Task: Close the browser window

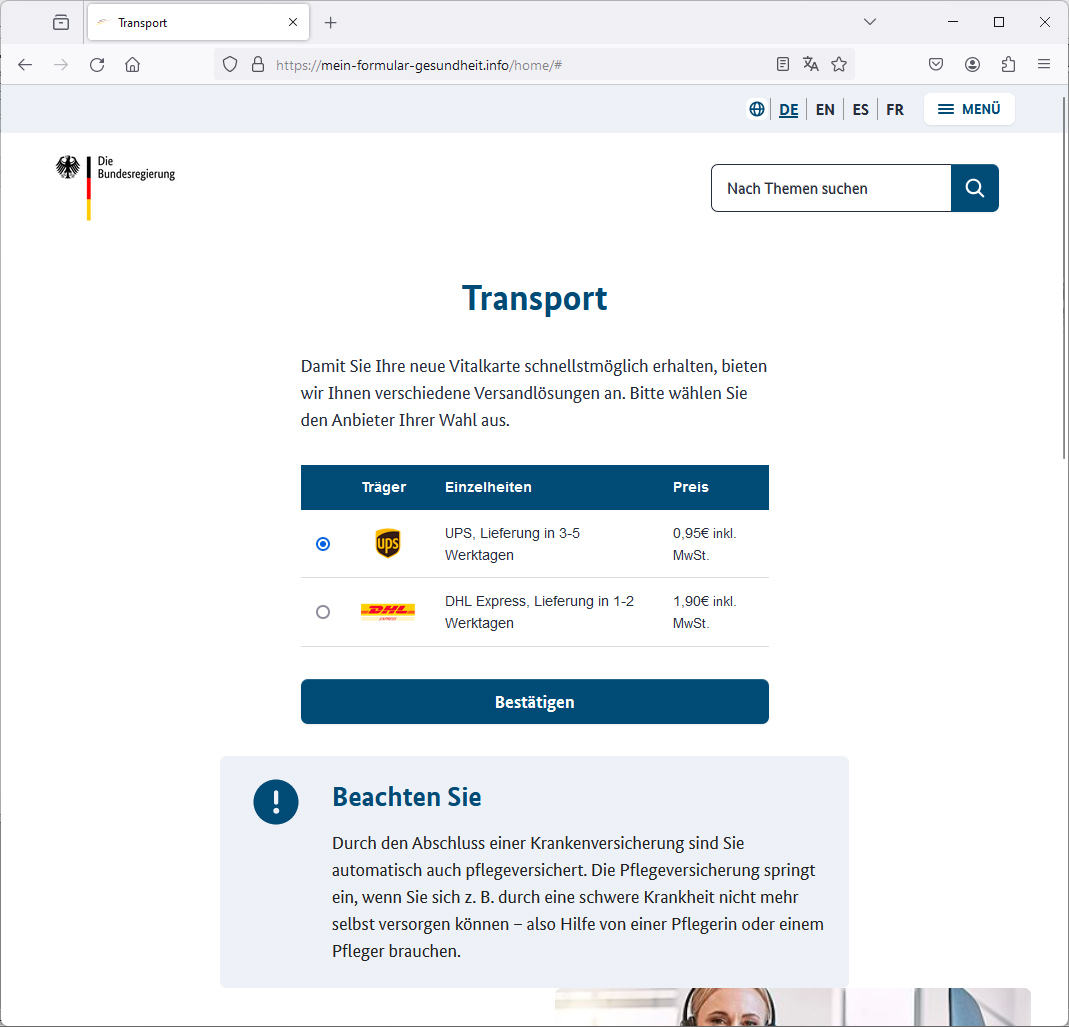Action: point(1044,22)
